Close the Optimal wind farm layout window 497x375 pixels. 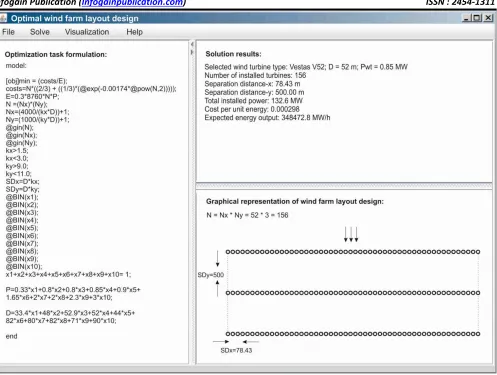488,18
